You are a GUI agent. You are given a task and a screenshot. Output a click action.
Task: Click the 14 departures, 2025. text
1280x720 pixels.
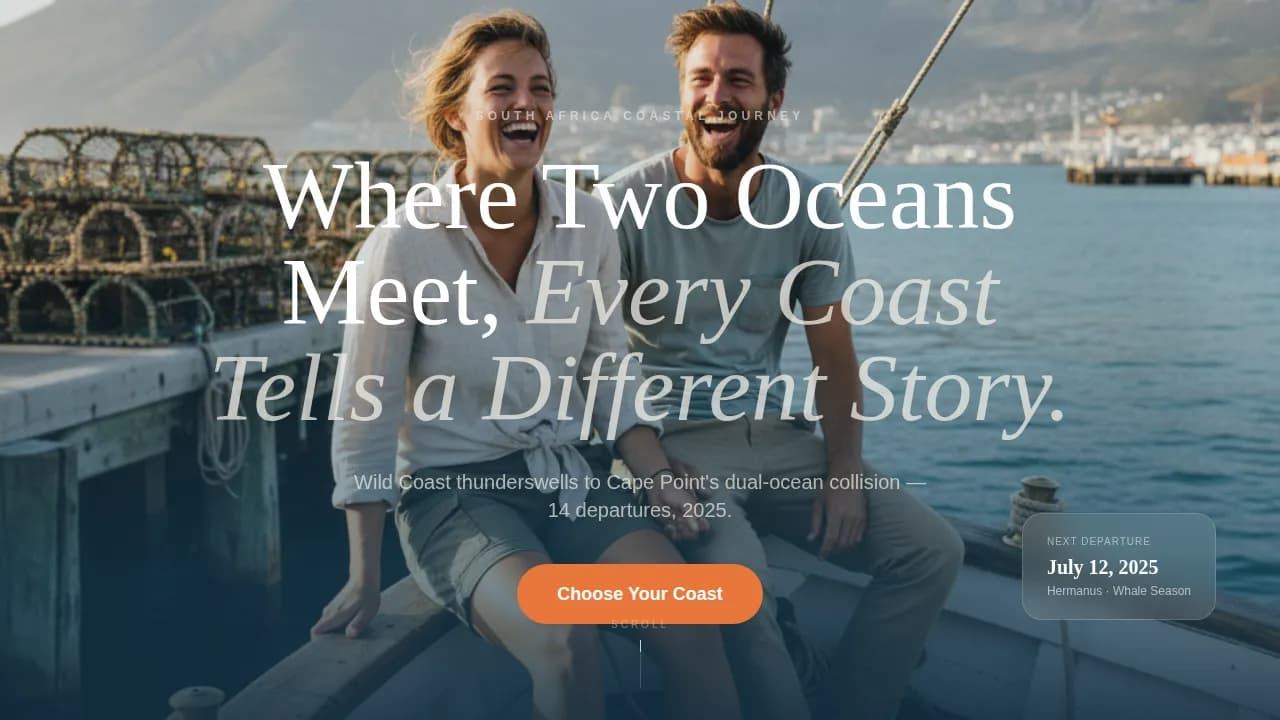pos(640,510)
